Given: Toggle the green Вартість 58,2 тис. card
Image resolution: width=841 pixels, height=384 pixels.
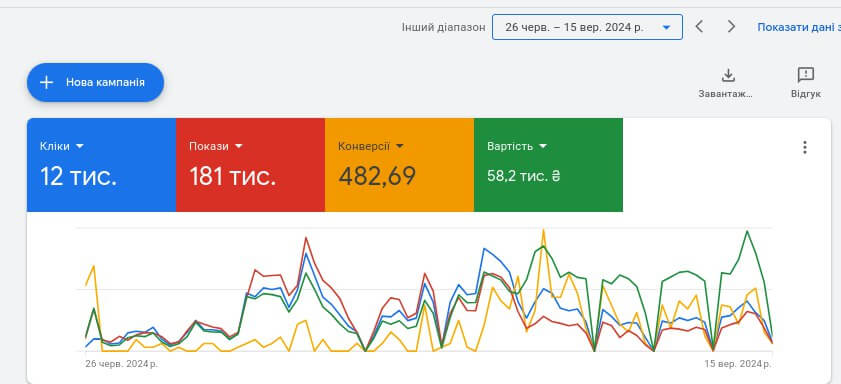Looking at the screenshot, I should [x=548, y=165].
